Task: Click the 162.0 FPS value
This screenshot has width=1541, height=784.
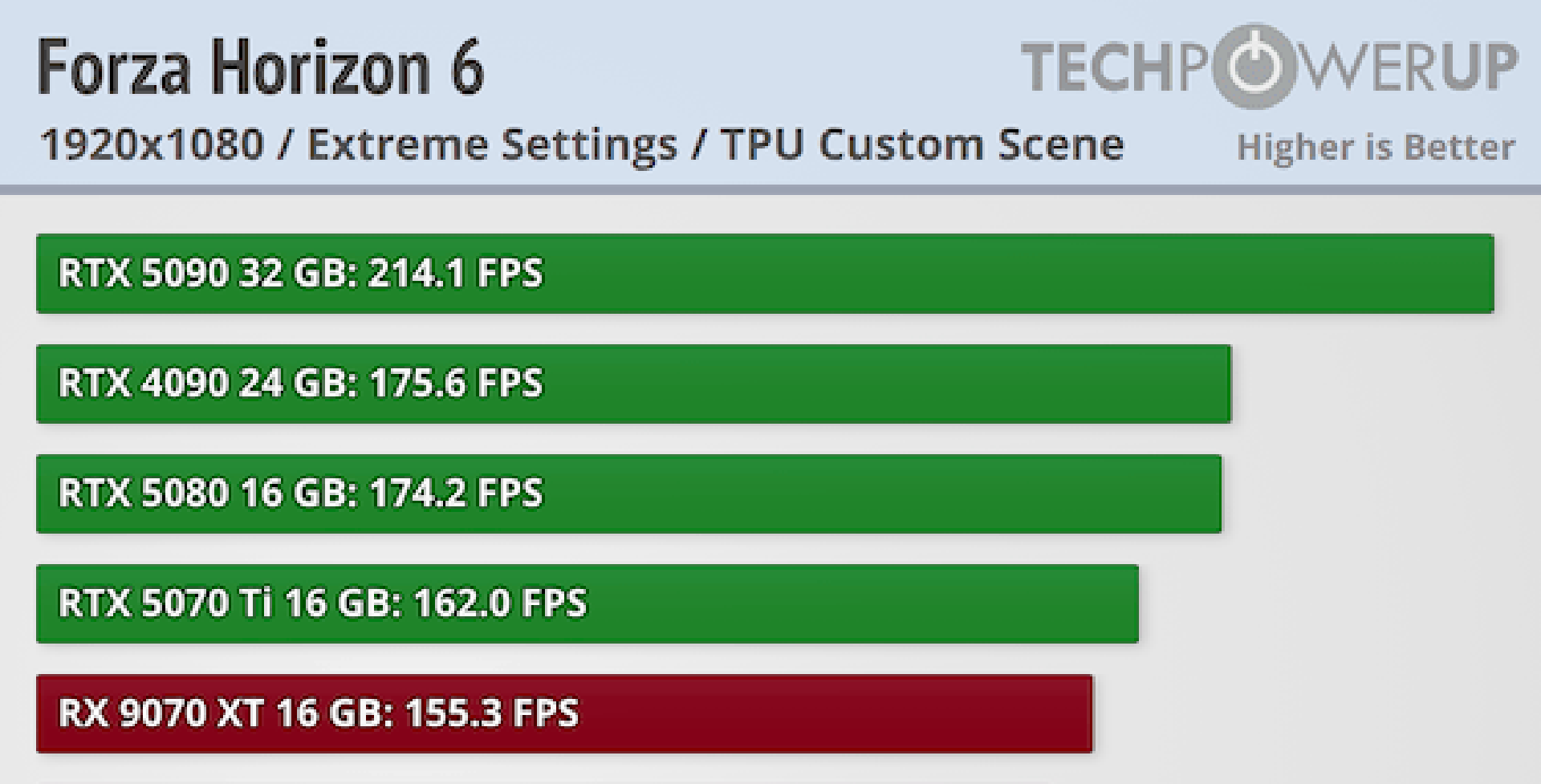Action: tap(500, 603)
